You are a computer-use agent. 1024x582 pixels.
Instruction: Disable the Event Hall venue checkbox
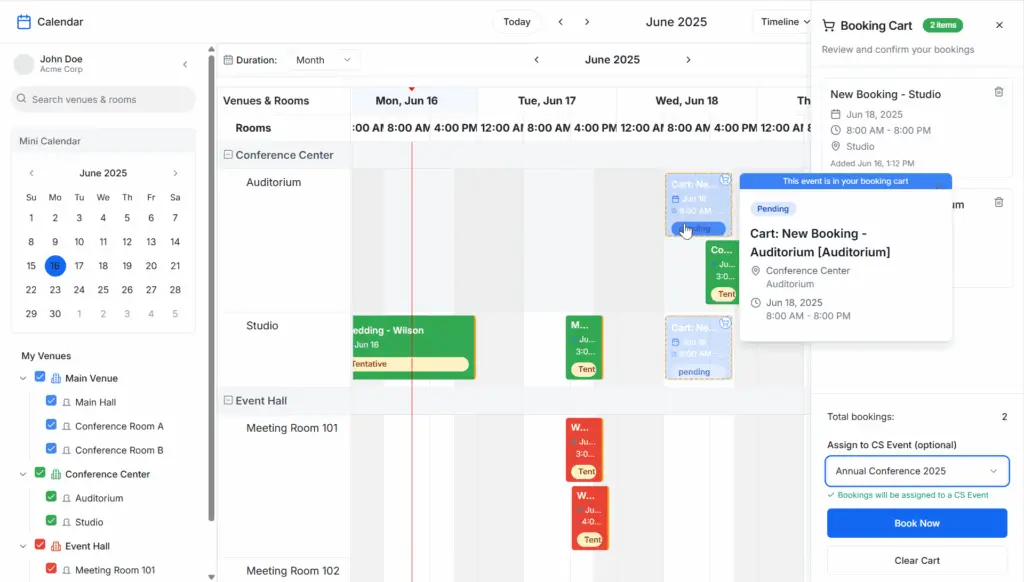tap(40, 545)
